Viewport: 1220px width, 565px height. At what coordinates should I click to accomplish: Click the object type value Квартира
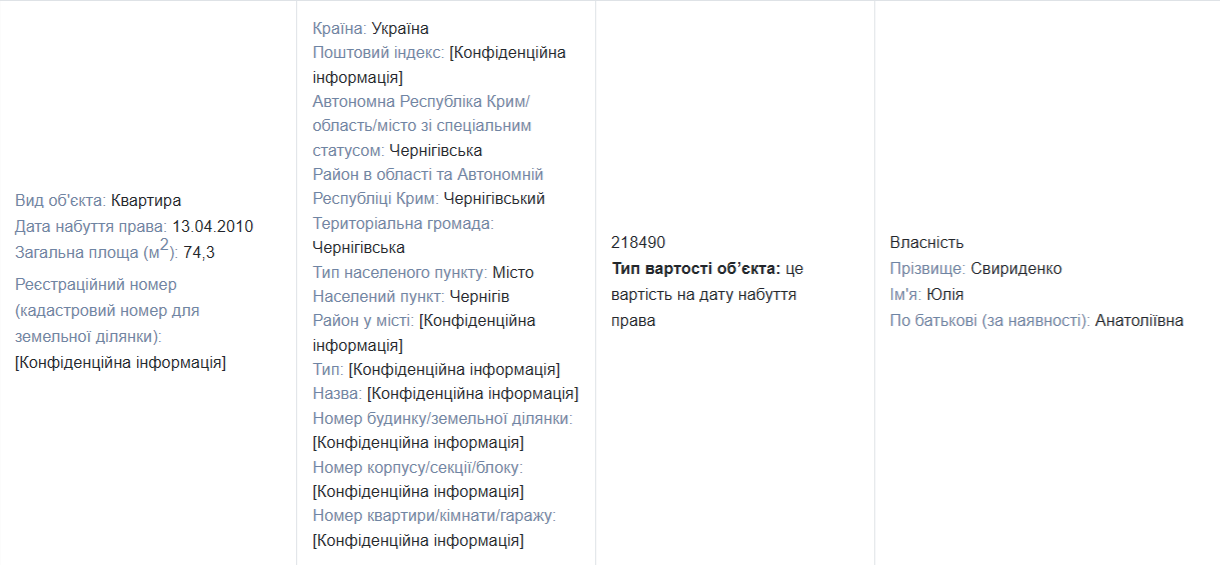[146, 200]
